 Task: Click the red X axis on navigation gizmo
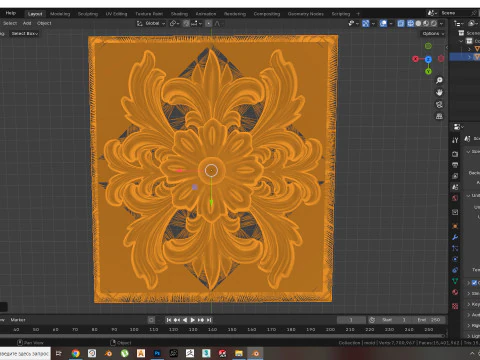(x=415, y=59)
